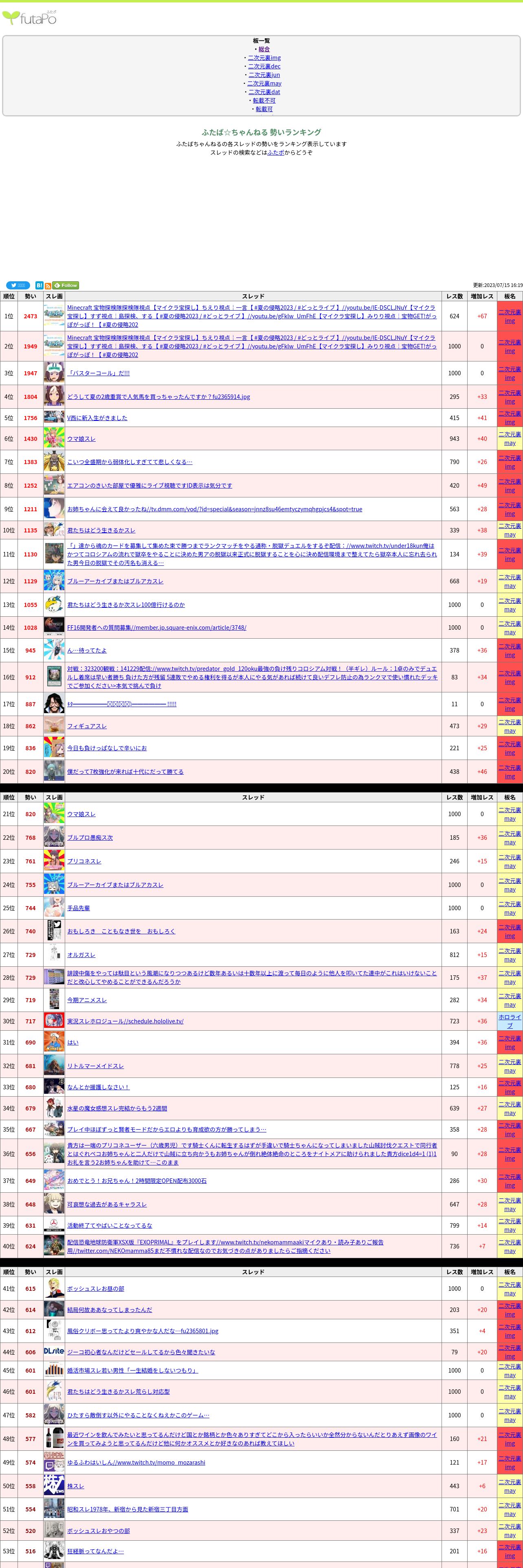This screenshot has width=523, height=1568.
Task: Open thread ボッシュスレお昼の部
Action: pyautogui.click(x=96, y=1289)
